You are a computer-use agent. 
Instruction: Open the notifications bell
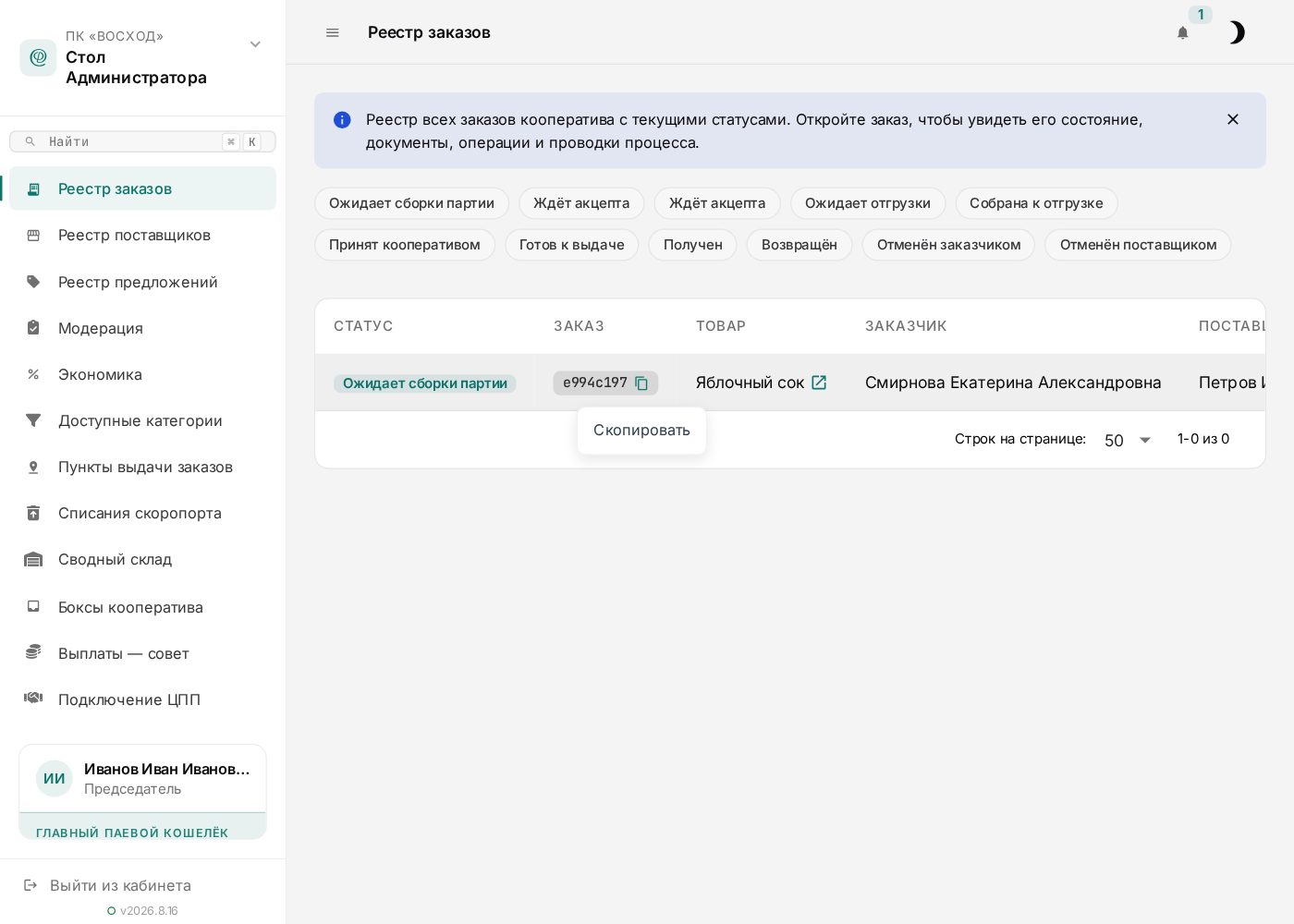coord(1182,33)
